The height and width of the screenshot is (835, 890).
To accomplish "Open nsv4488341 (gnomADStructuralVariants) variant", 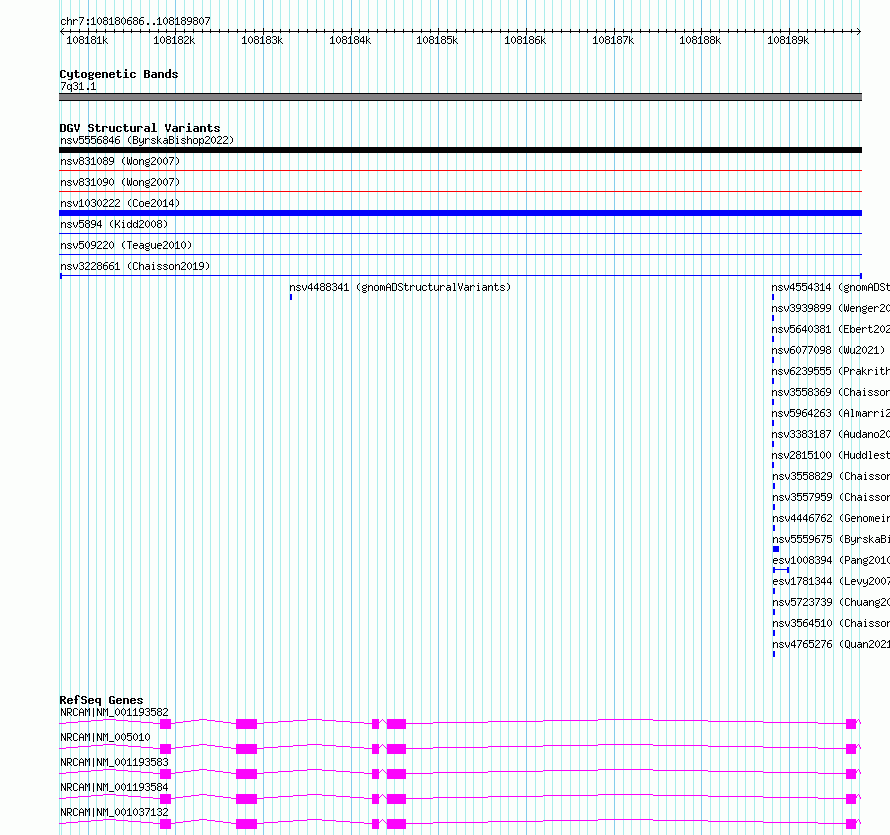I will coord(400,287).
